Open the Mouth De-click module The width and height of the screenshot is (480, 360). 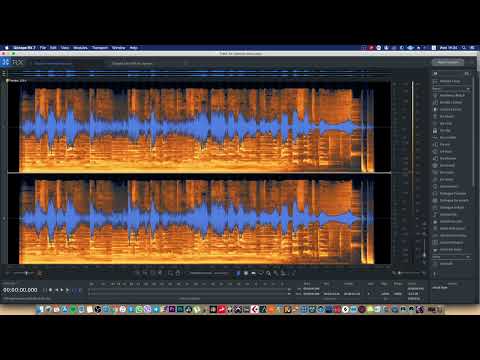[452, 221]
